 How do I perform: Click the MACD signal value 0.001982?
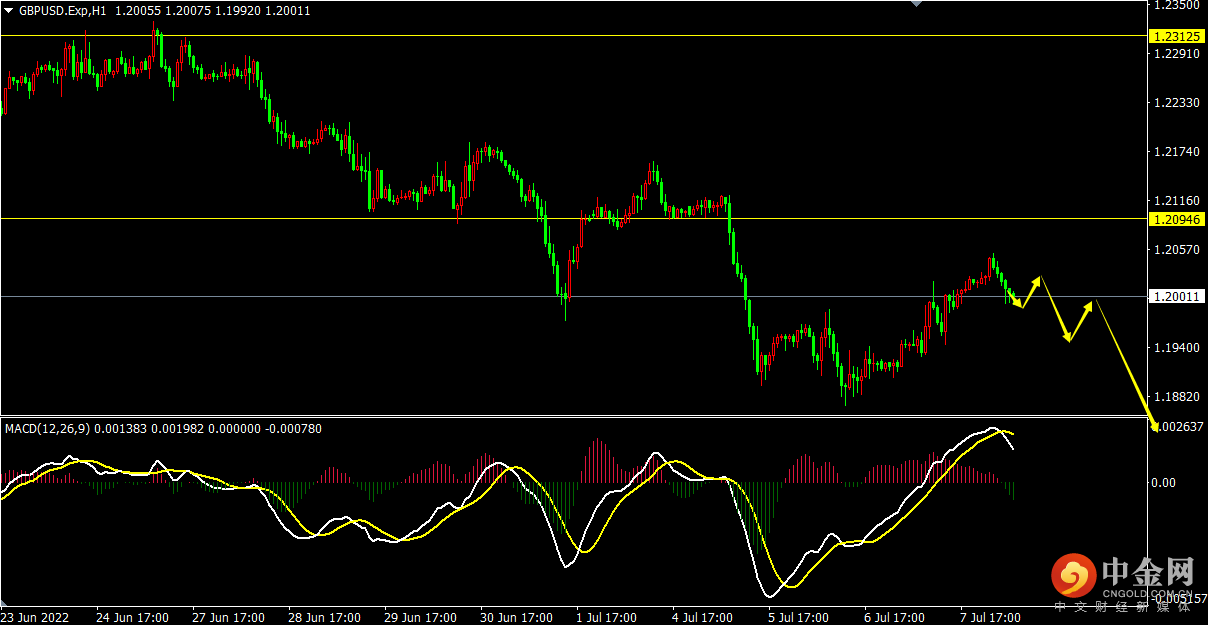click(177, 429)
